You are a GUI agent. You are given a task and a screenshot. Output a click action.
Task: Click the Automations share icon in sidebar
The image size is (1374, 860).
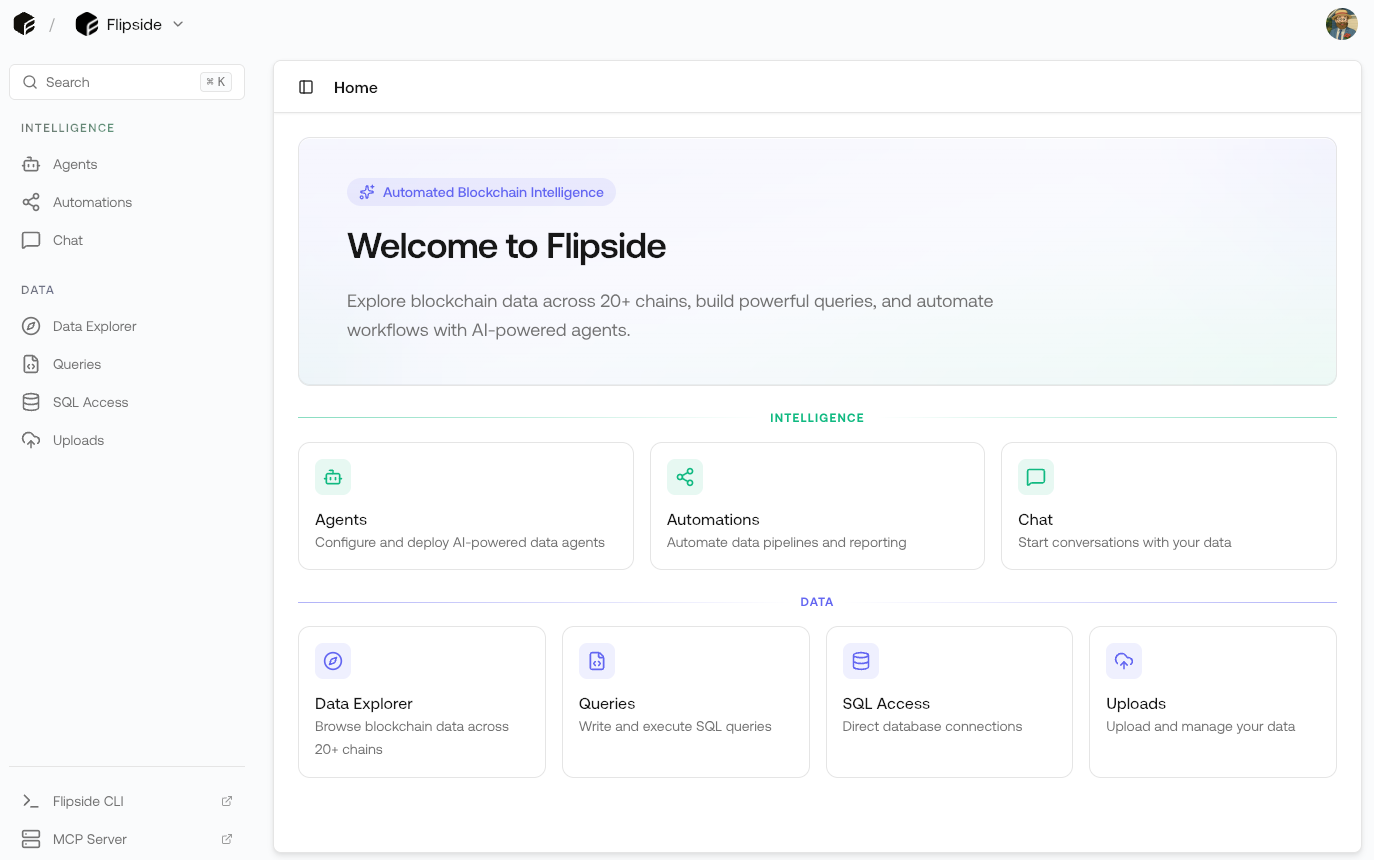tap(31, 202)
